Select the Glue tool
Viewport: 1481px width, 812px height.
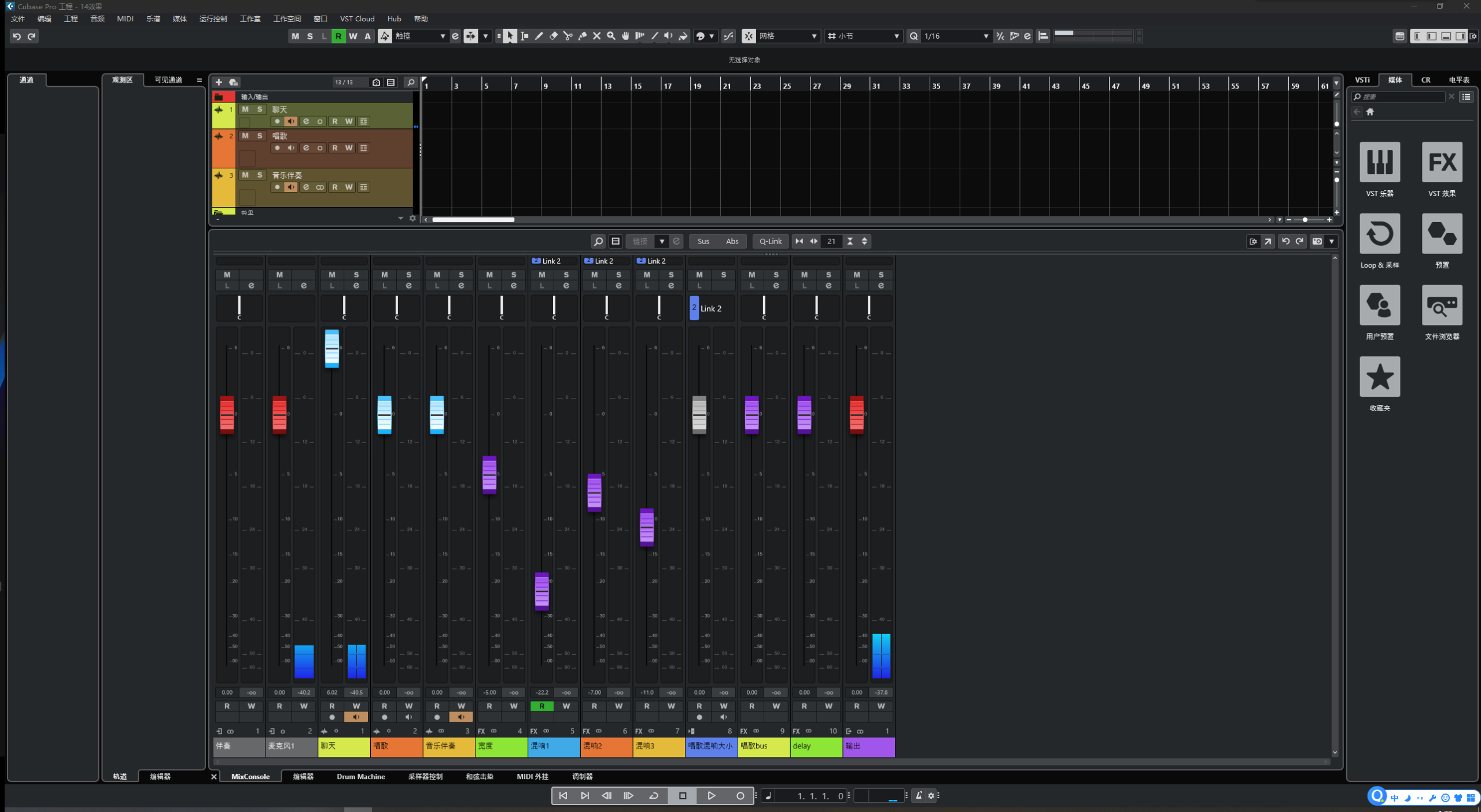click(x=582, y=36)
